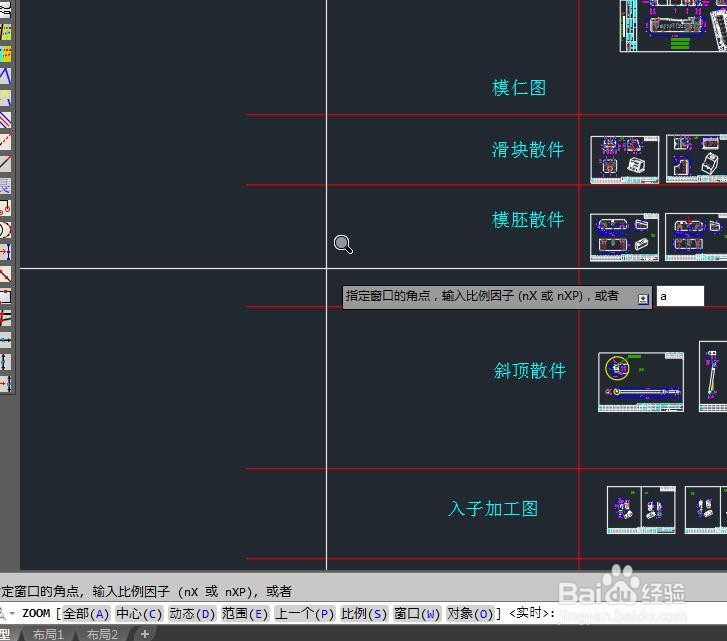Image resolution: width=727 pixels, height=641 pixels.
Task: Select the red arrow with vertical arrows tool
Action: coord(5,384)
